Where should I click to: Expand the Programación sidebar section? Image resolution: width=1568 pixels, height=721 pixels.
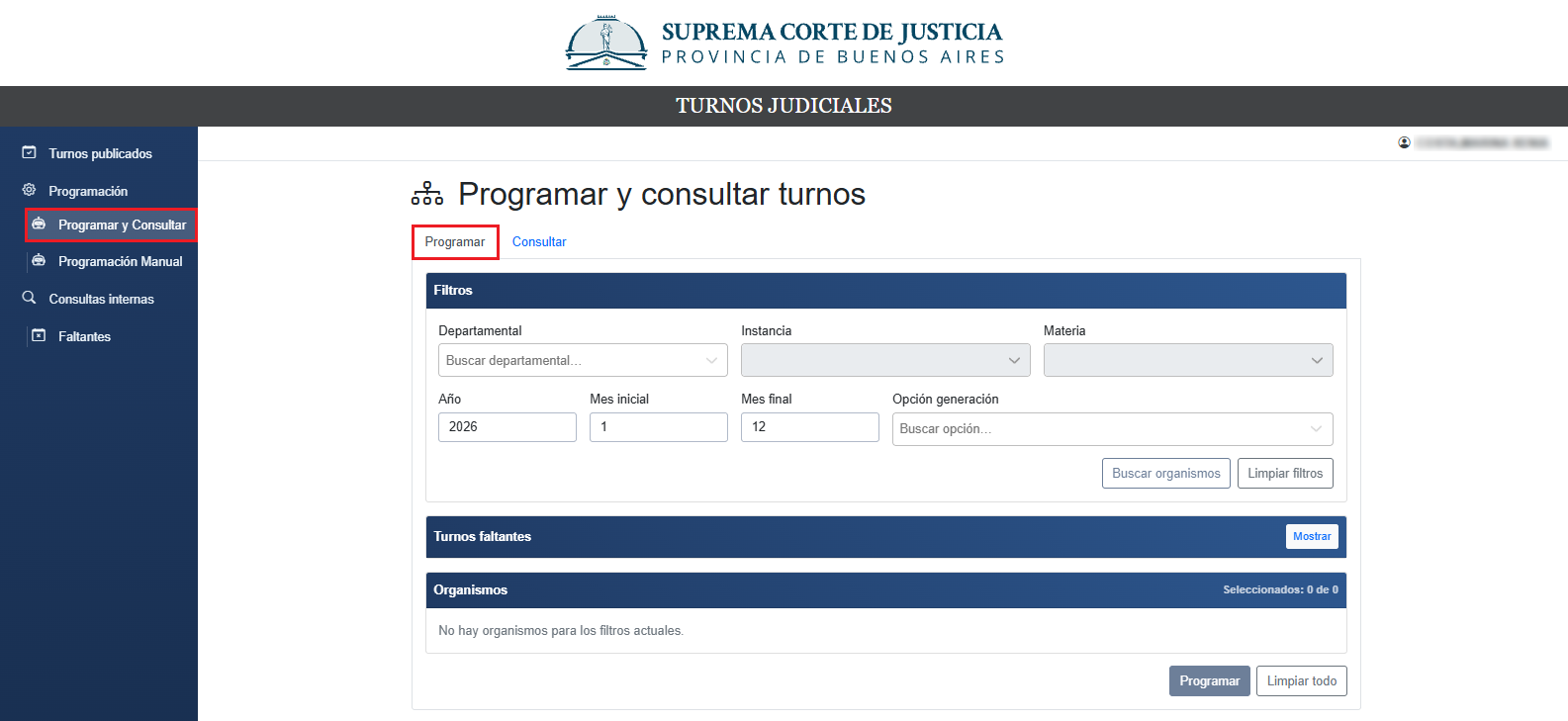tap(88, 191)
